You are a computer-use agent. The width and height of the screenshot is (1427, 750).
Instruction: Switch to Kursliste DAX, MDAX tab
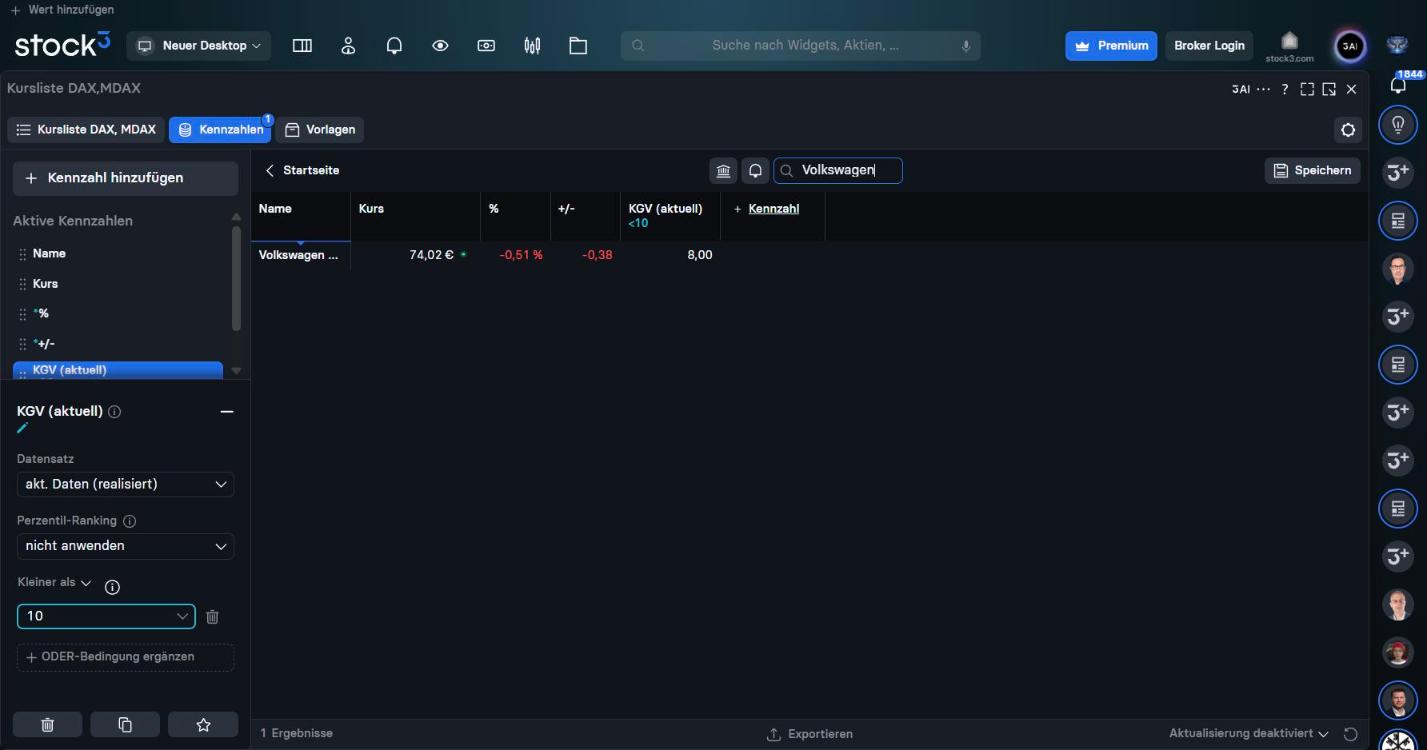point(86,130)
